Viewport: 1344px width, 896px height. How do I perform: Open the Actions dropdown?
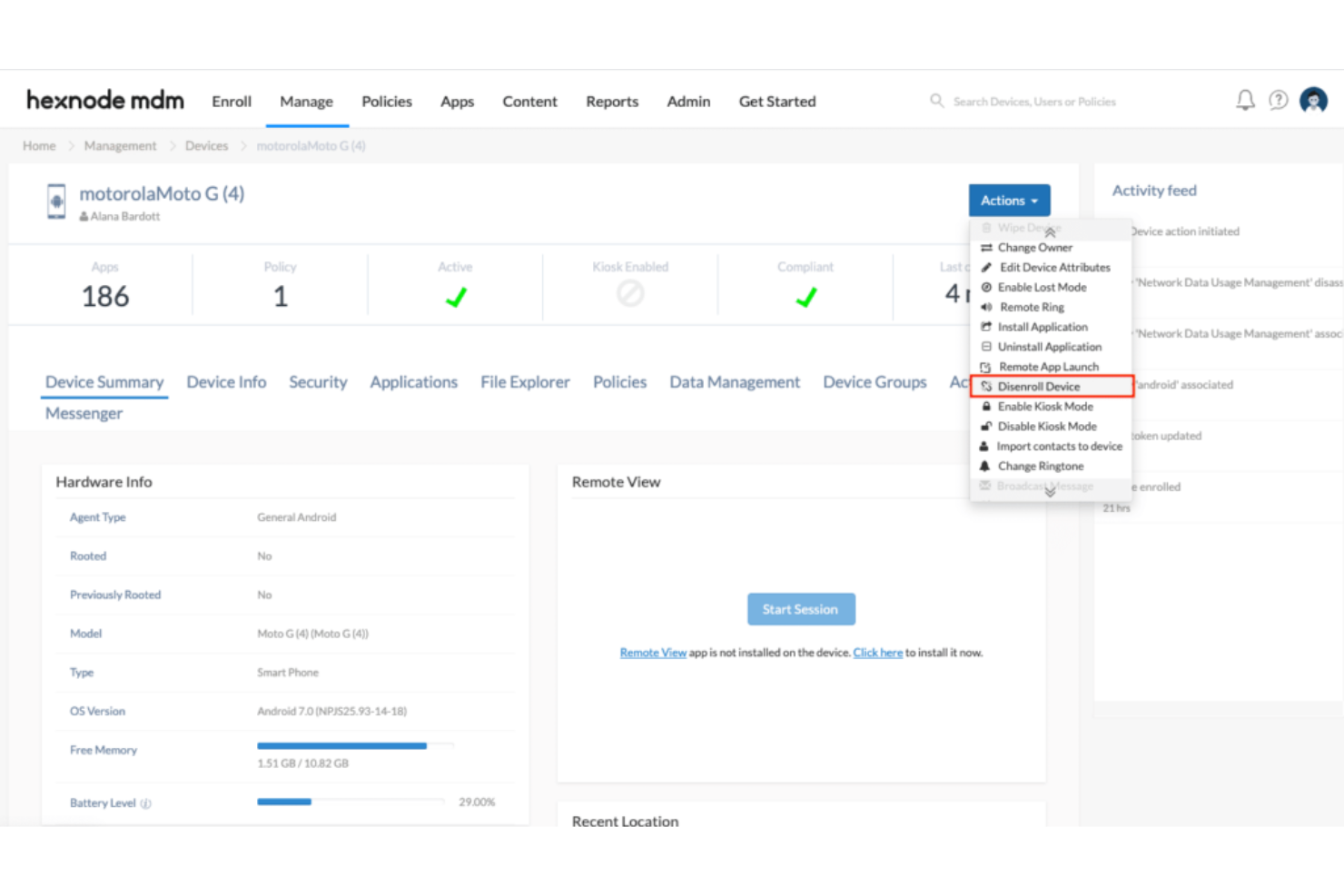1008,200
